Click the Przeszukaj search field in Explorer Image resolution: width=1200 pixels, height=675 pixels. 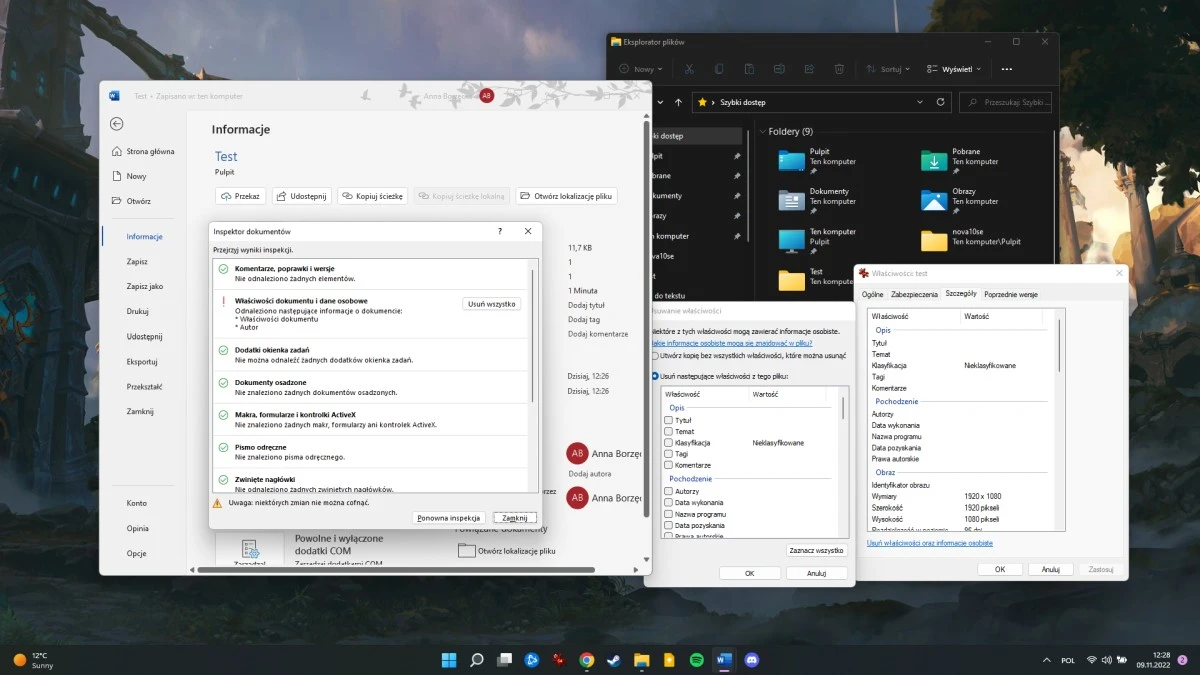pos(1005,102)
